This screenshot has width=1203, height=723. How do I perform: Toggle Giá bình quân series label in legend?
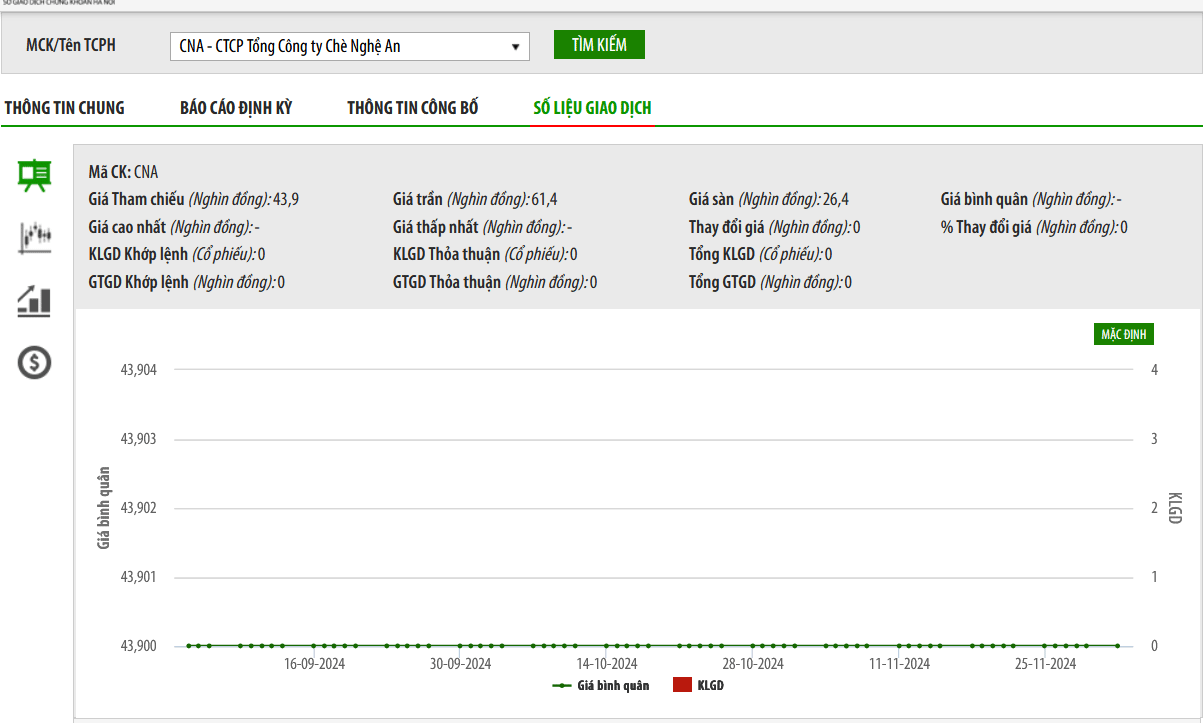point(613,686)
